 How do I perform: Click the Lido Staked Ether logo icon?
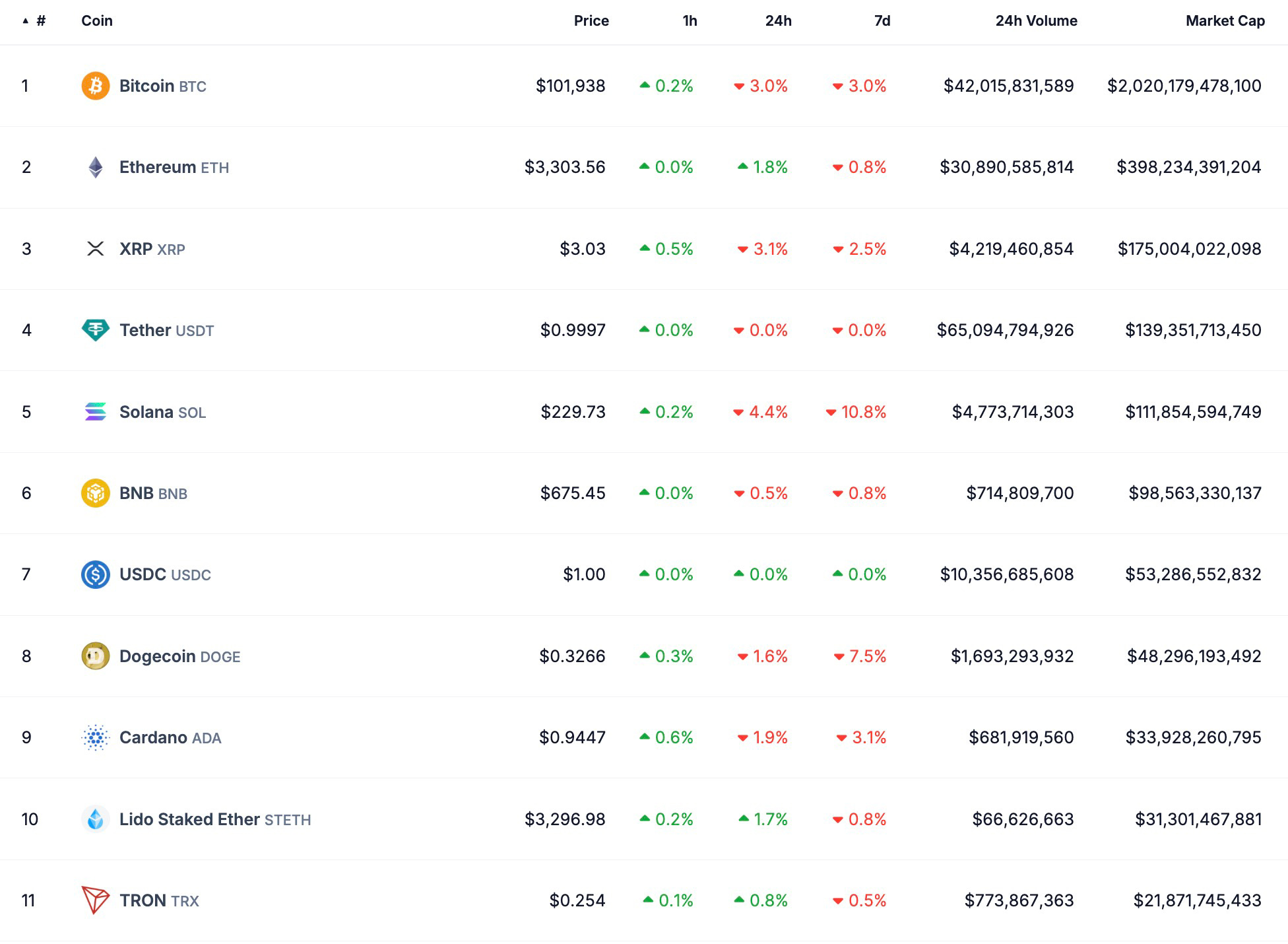point(96,819)
